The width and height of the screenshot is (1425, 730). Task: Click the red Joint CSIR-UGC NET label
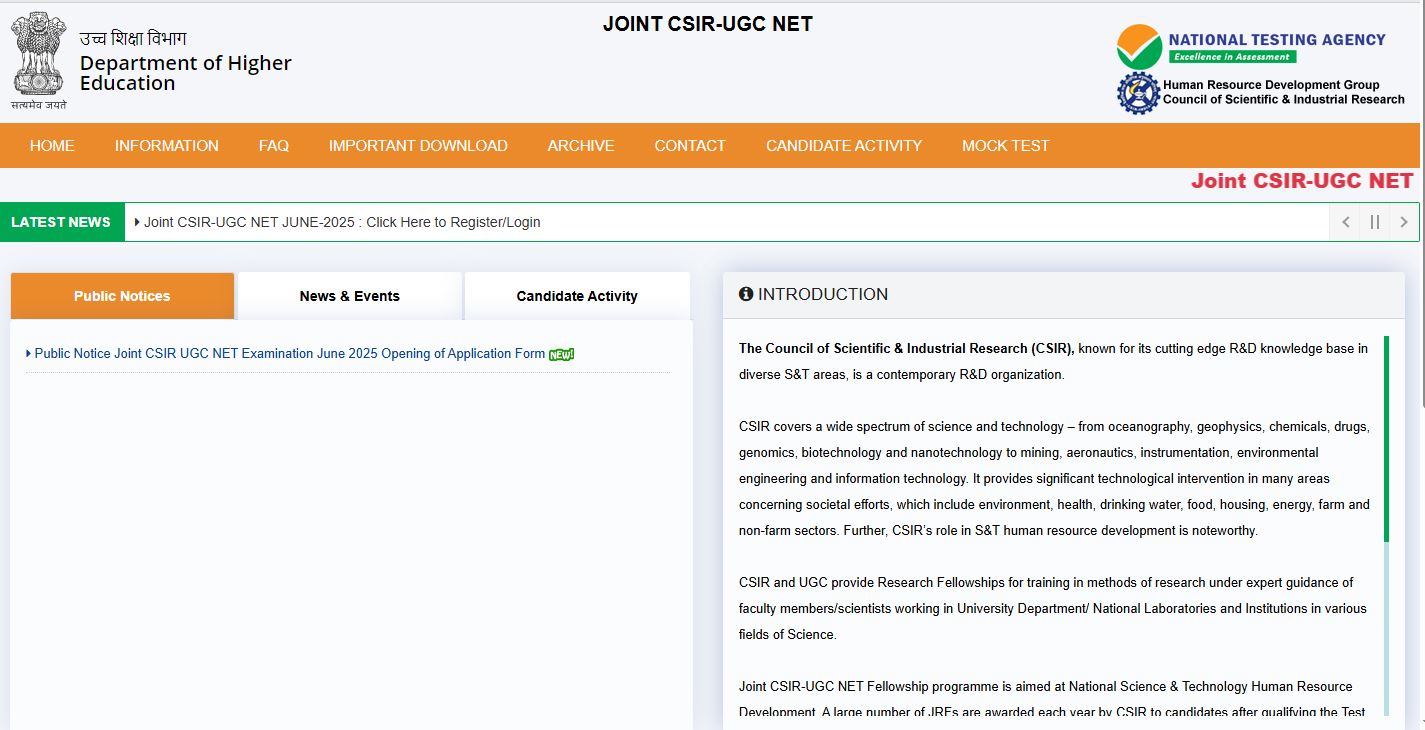(1301, 181)
